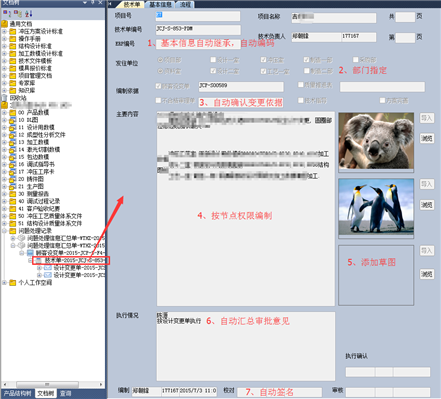The height and width of the screenshot is (399, 441).
Task: Click 浏览 button beside the penguins image
Action: (427, 205)
